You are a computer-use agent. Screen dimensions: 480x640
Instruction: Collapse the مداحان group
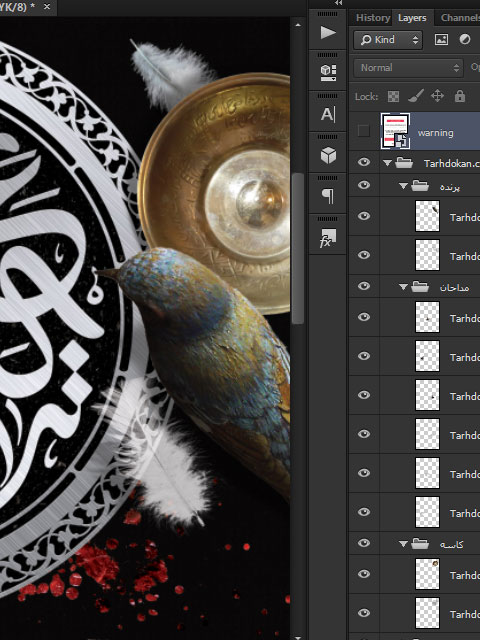coord(403,287)
